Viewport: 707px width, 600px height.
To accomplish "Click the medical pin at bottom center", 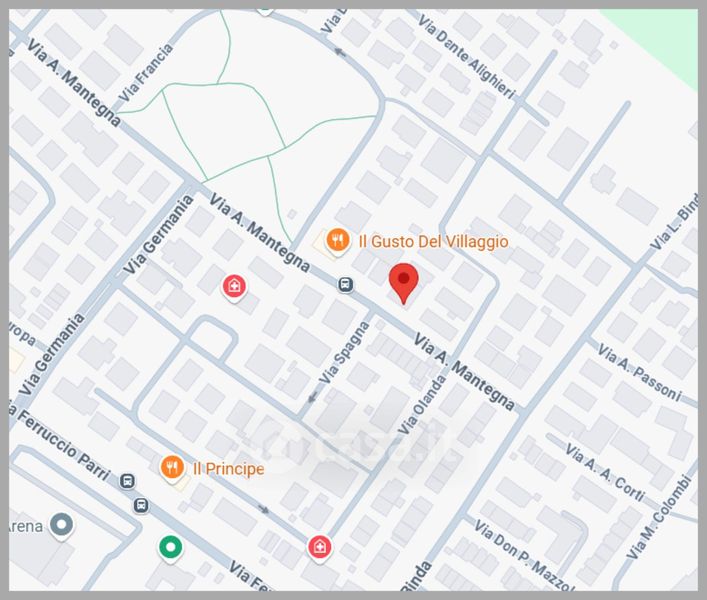I will tap(319, 548).
